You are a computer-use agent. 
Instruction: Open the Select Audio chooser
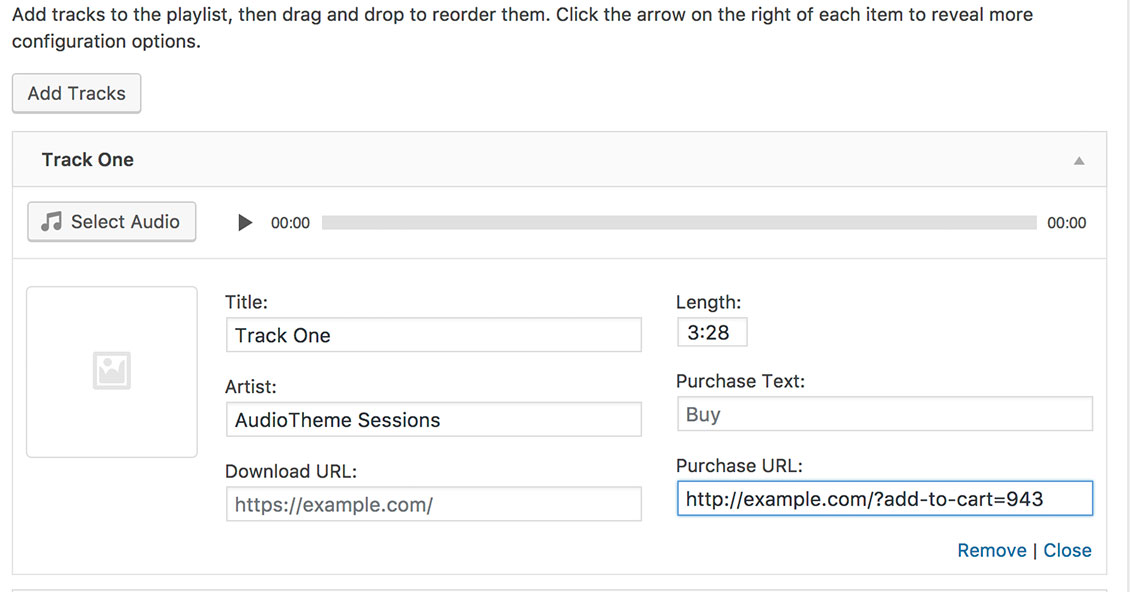[x=112, y=221]
